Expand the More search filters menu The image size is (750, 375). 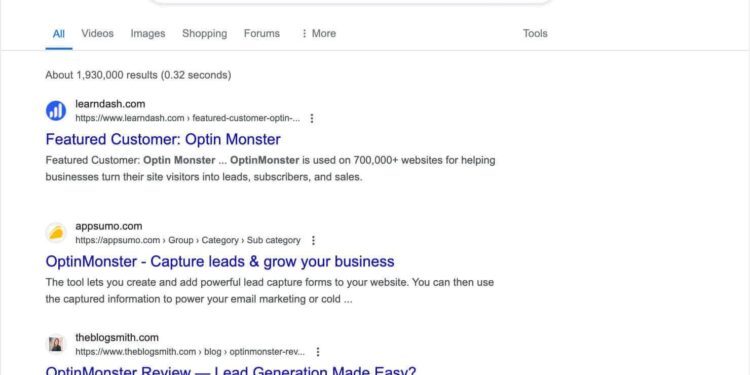click(x=318, y=33)
